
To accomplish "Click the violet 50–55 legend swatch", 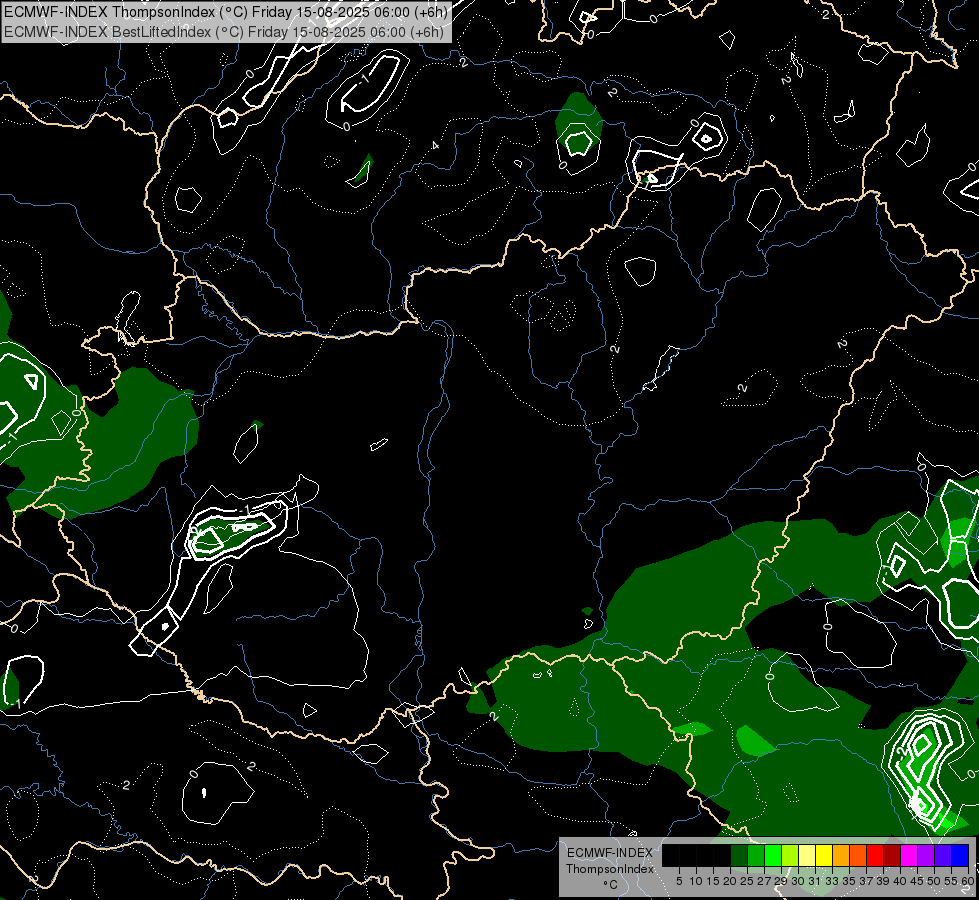I will coord(943,855).
